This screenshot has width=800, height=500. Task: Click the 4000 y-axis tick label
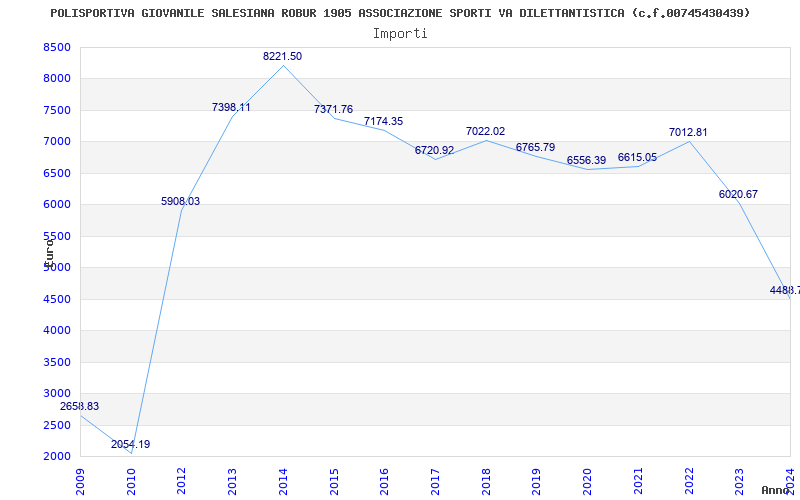point(56,331)
